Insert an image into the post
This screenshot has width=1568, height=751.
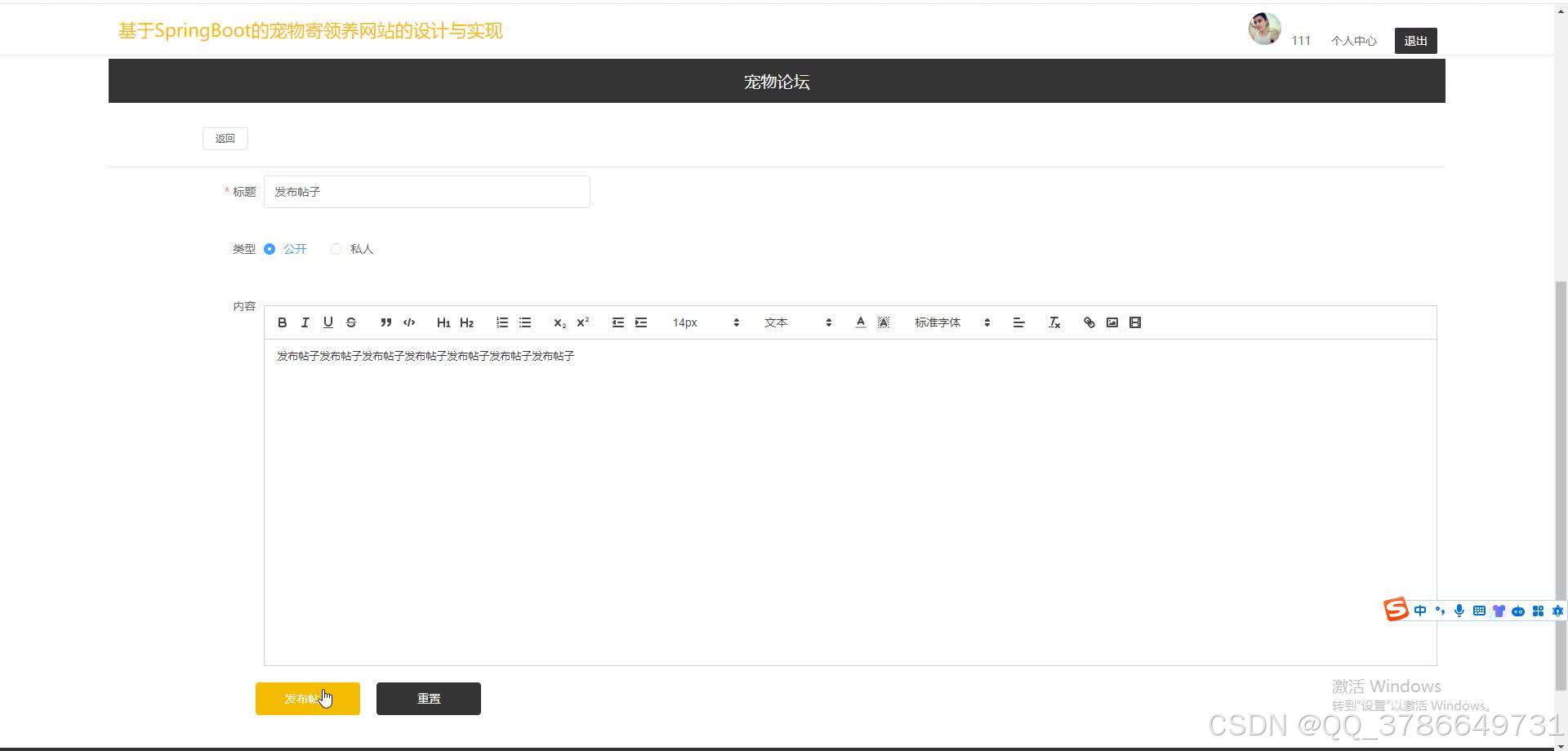pos(1111,322)
